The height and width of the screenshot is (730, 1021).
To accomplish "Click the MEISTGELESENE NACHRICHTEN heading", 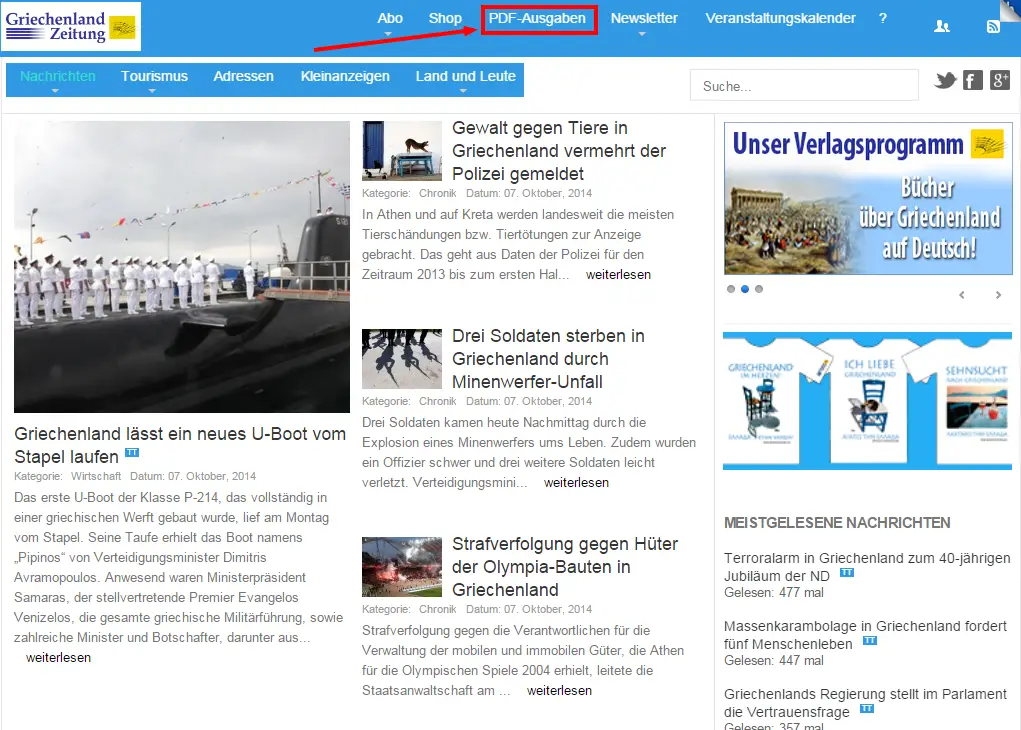I will 837,523.
